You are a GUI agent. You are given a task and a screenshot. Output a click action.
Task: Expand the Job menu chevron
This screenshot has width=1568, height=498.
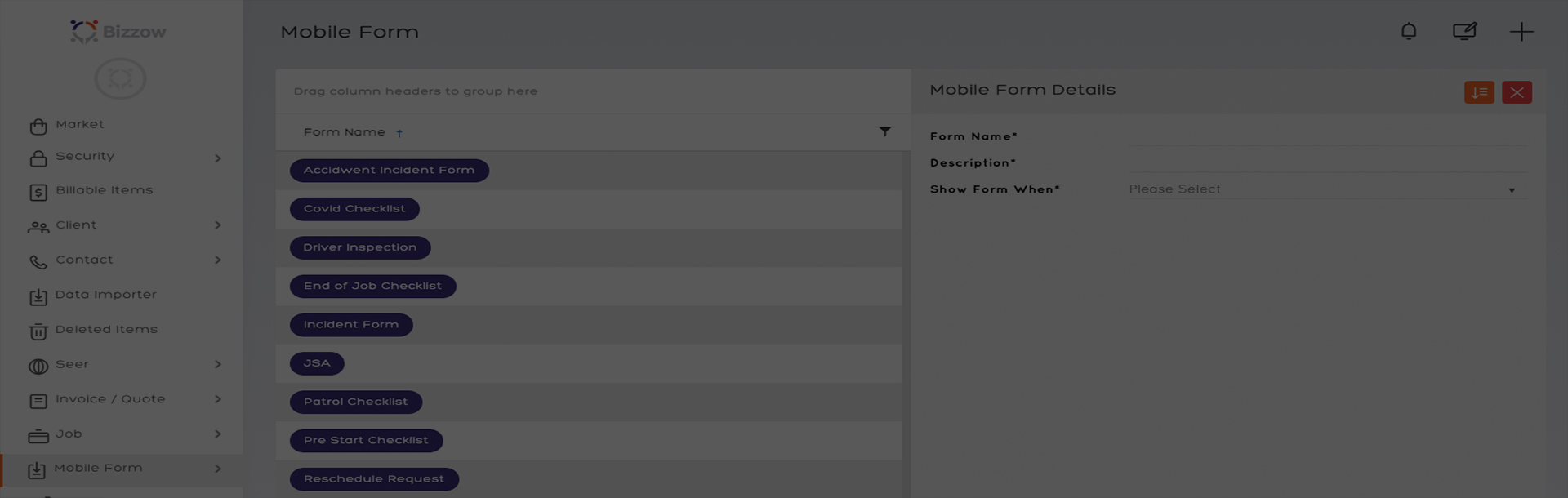coord(218,434)
